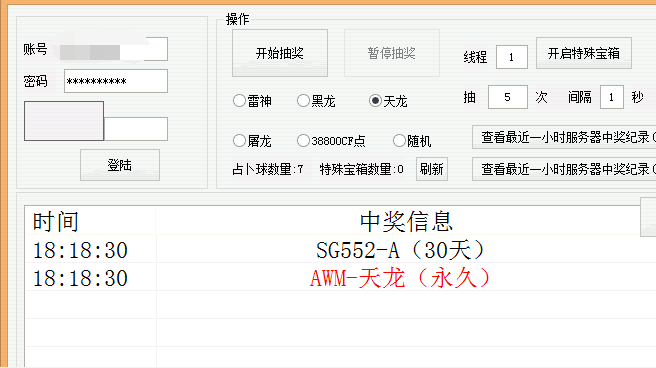Click the 占卜球数量:7 label
This screenshot has height=368, width=656.
268,169
